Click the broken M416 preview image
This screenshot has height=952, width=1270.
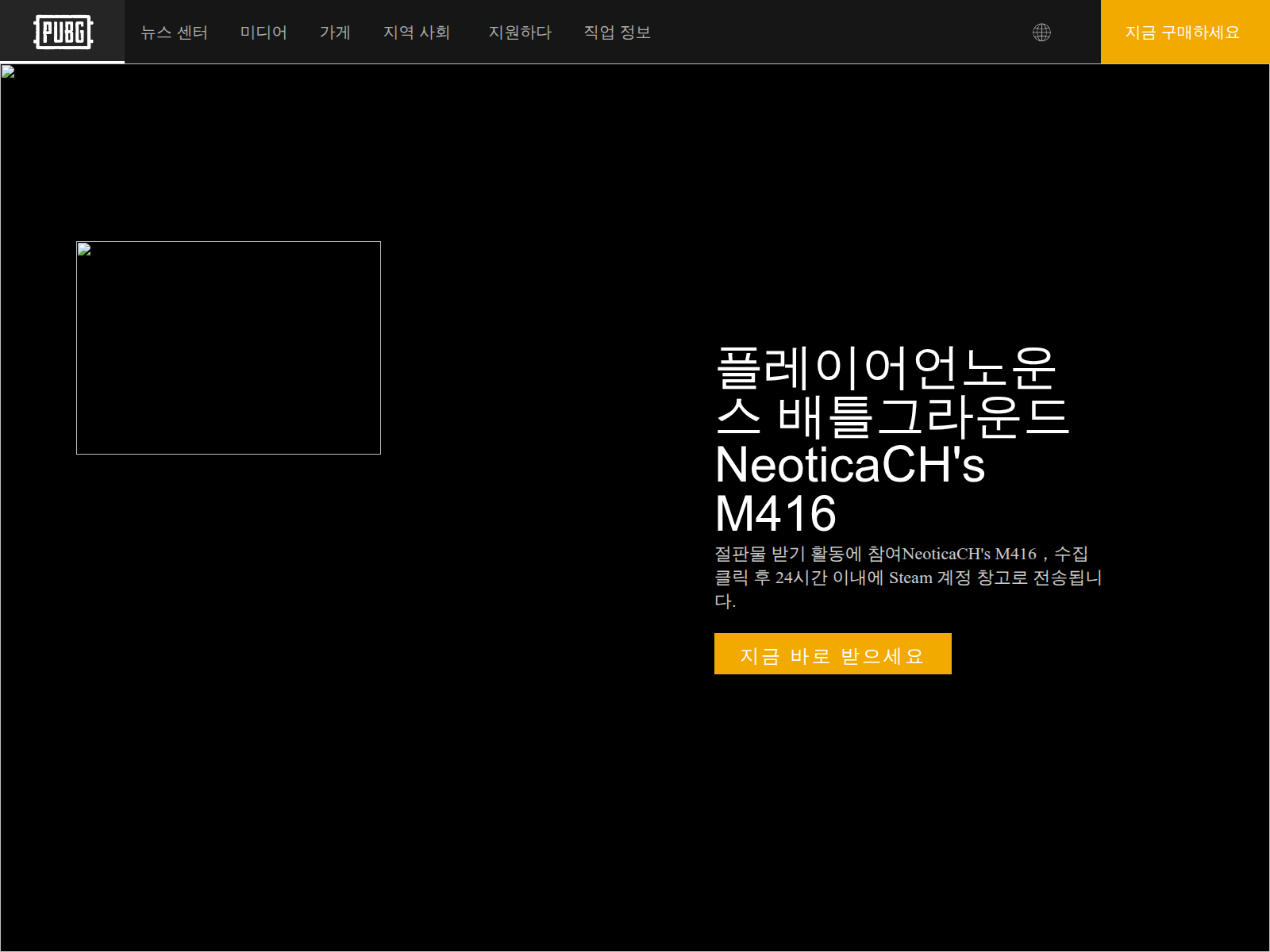pos(229,347)
